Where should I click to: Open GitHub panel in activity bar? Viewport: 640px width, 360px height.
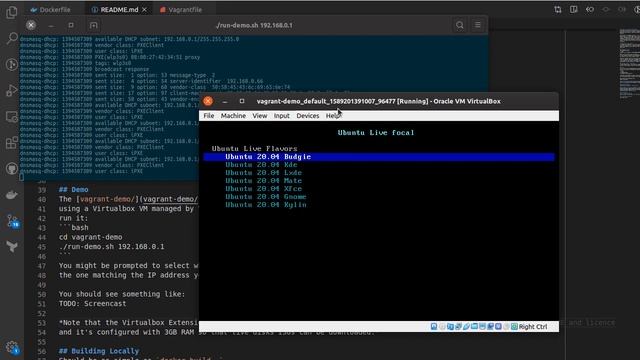pyautogui.click(x=12, y=169)
